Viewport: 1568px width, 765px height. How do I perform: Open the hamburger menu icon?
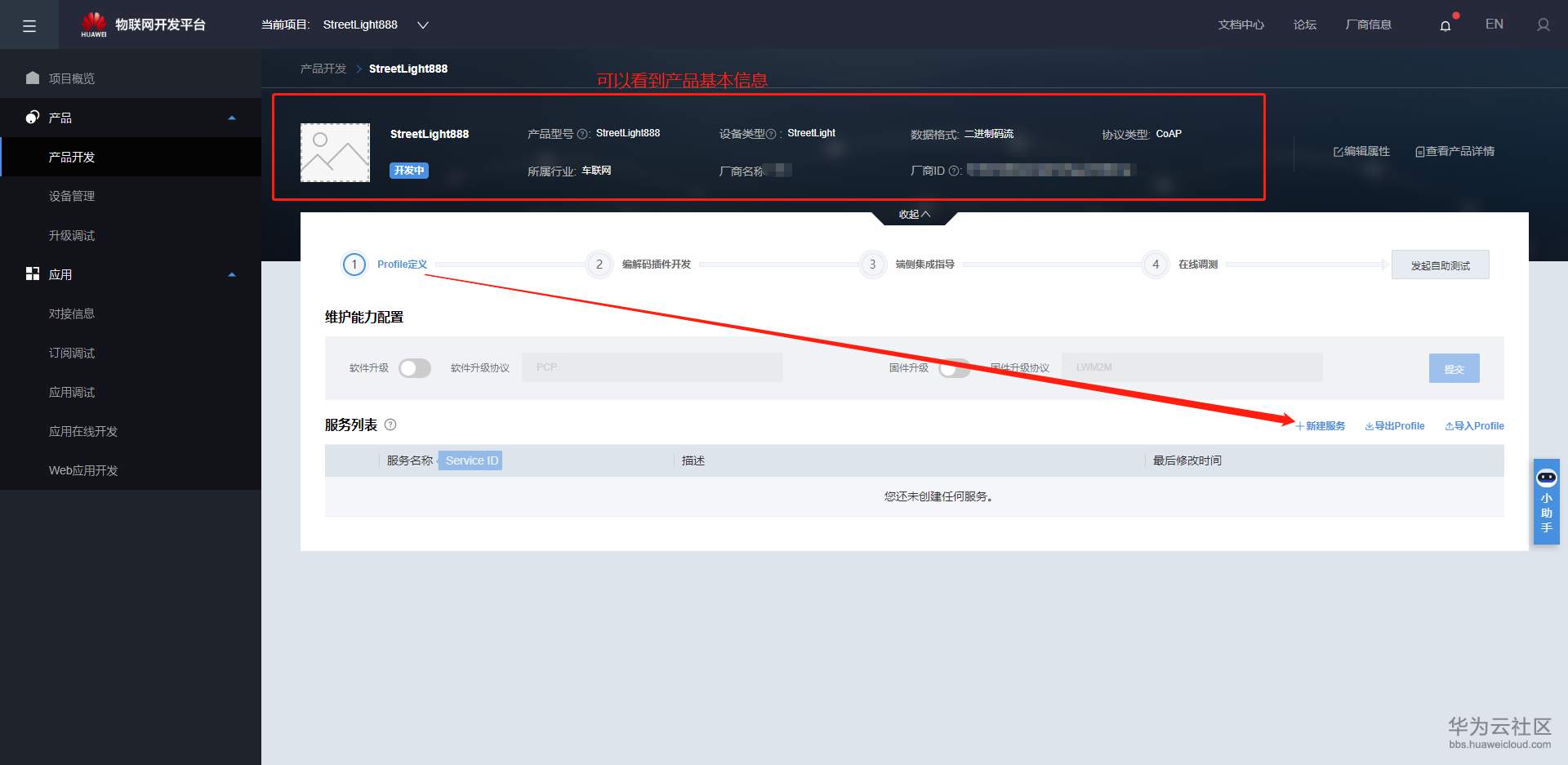pos(29,25)
